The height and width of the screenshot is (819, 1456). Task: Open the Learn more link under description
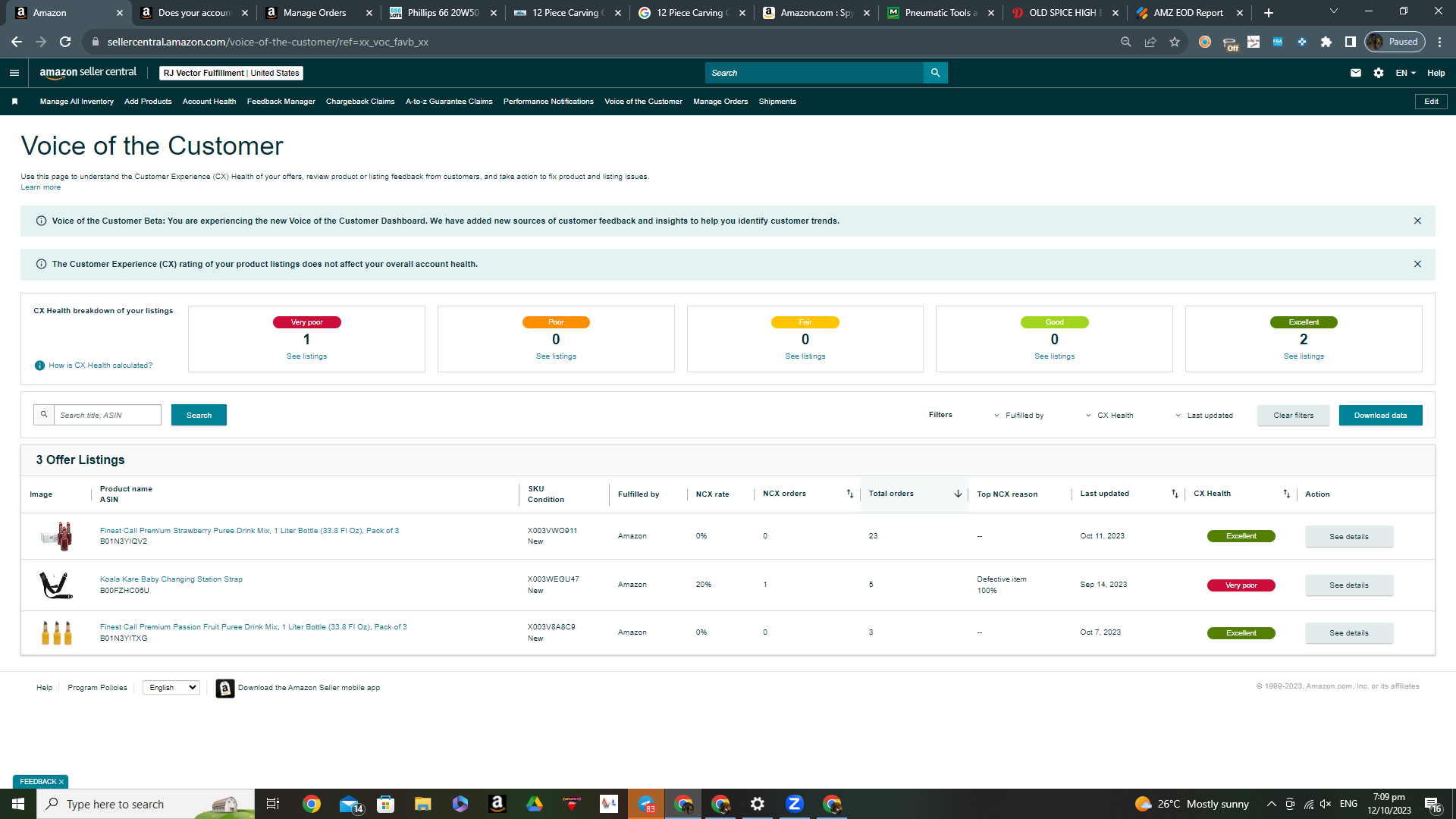[x=41, y=187]
